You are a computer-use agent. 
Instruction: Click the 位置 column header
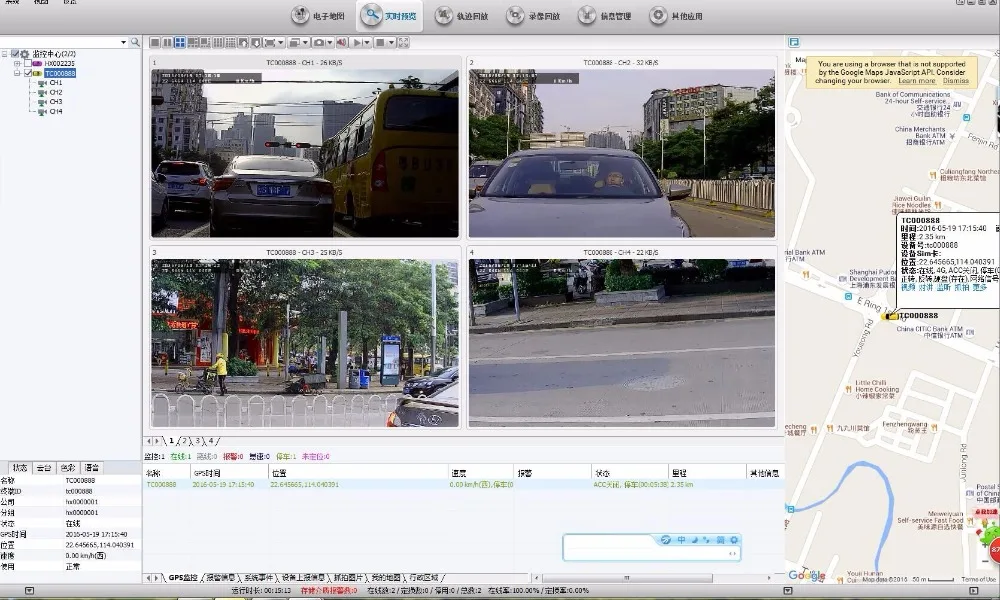tap(358, 473)
